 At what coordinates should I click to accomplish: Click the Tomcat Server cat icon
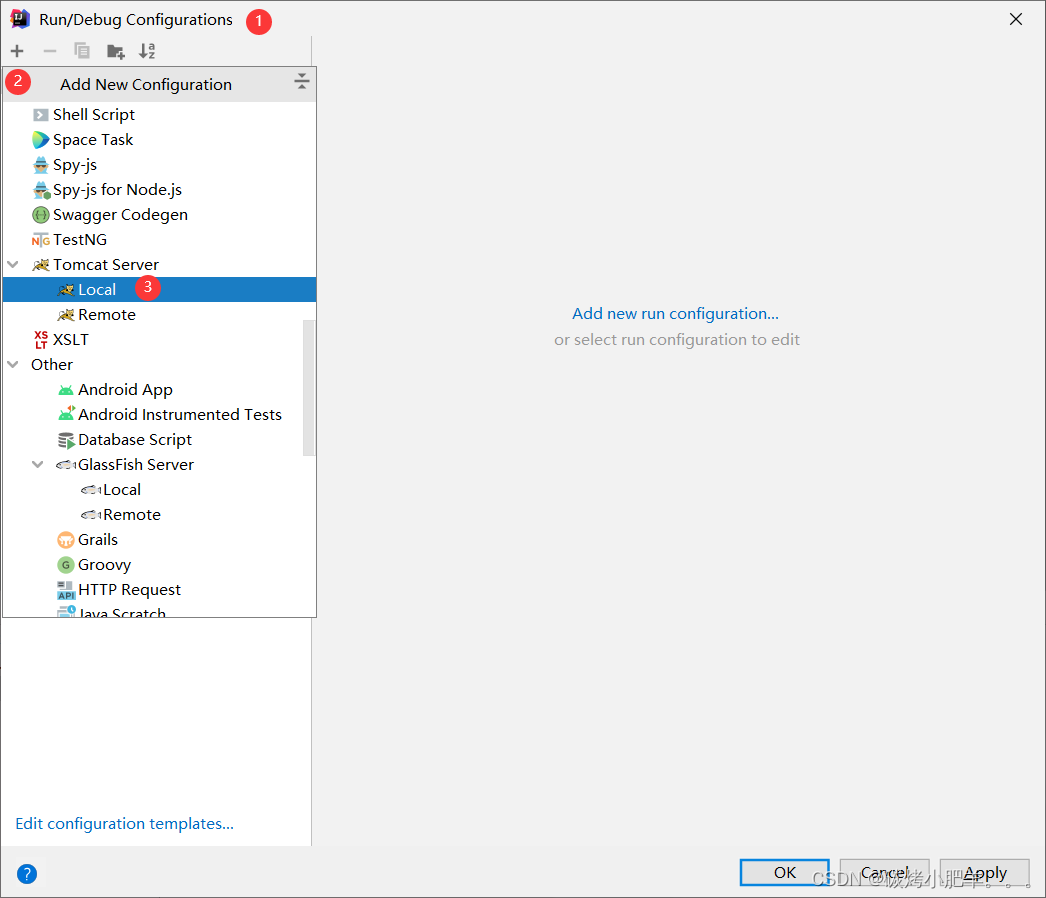coord(41,265)
